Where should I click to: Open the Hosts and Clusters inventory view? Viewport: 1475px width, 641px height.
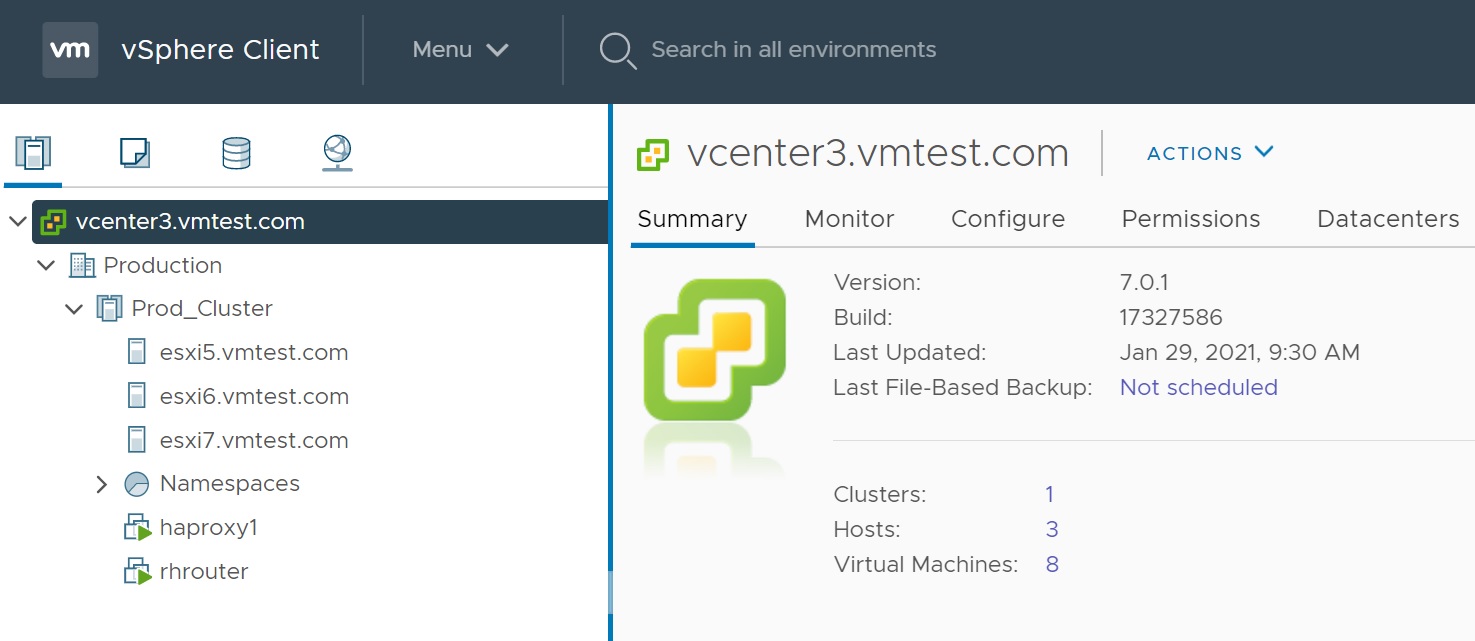point(33,153)
